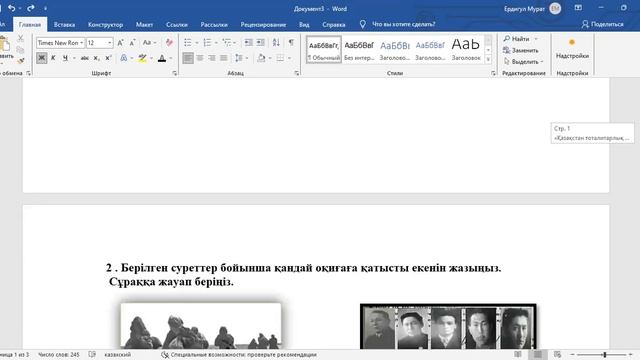Align text right
Screen dimensions: 640x360
[212, 58]
